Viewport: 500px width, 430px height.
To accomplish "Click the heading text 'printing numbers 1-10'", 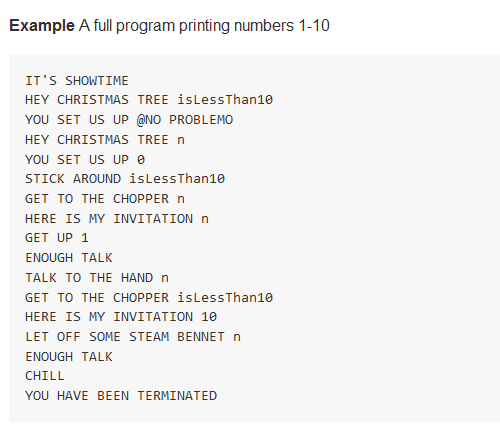I will click(x=254, y=26).
